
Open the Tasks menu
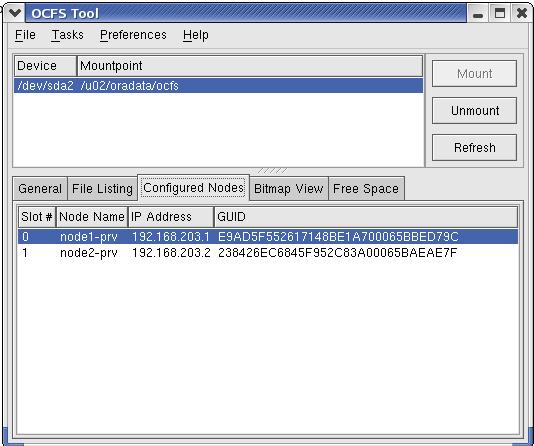tap(67, 35)
